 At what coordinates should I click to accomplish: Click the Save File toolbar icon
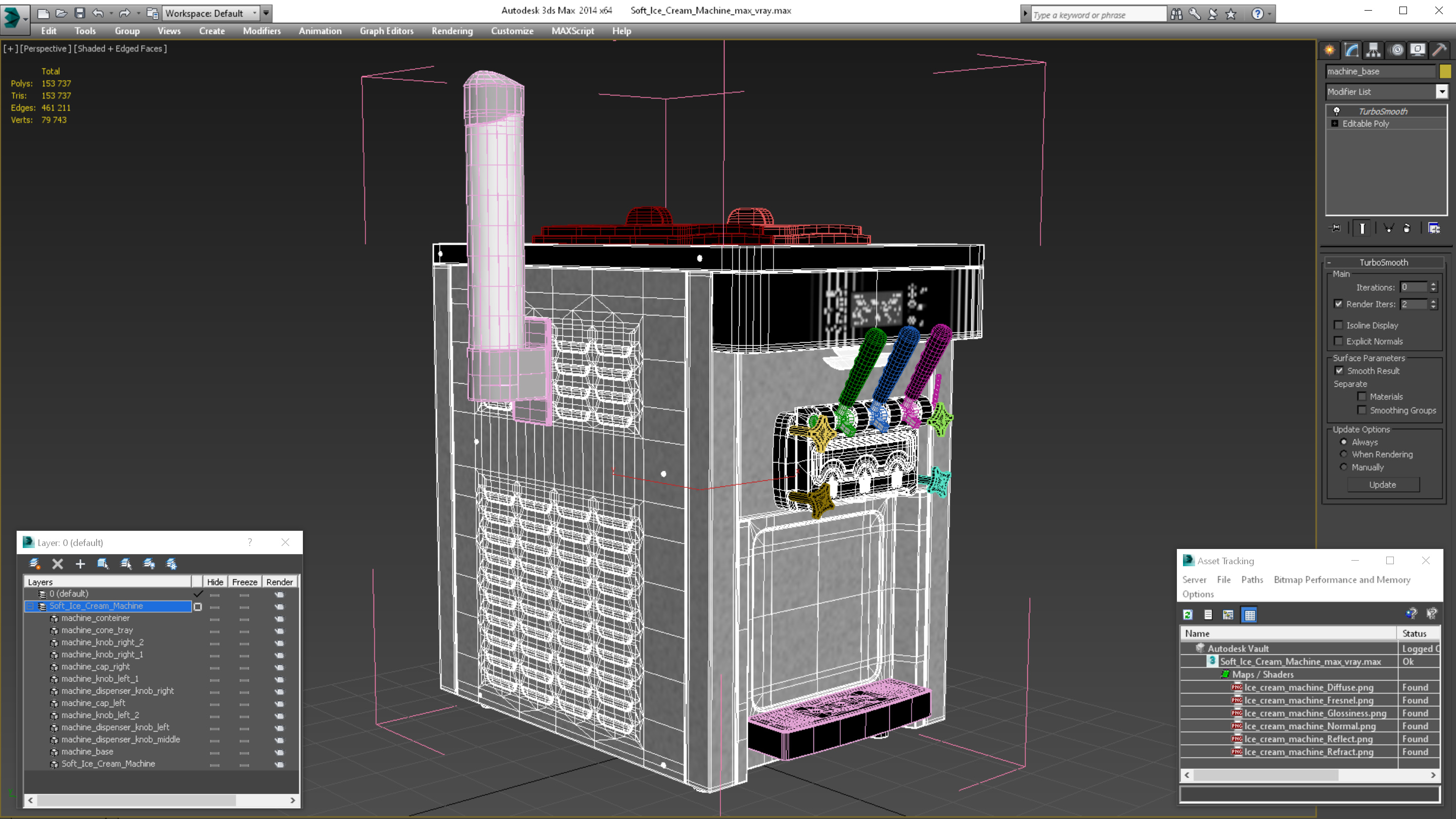tap(80, 13)
